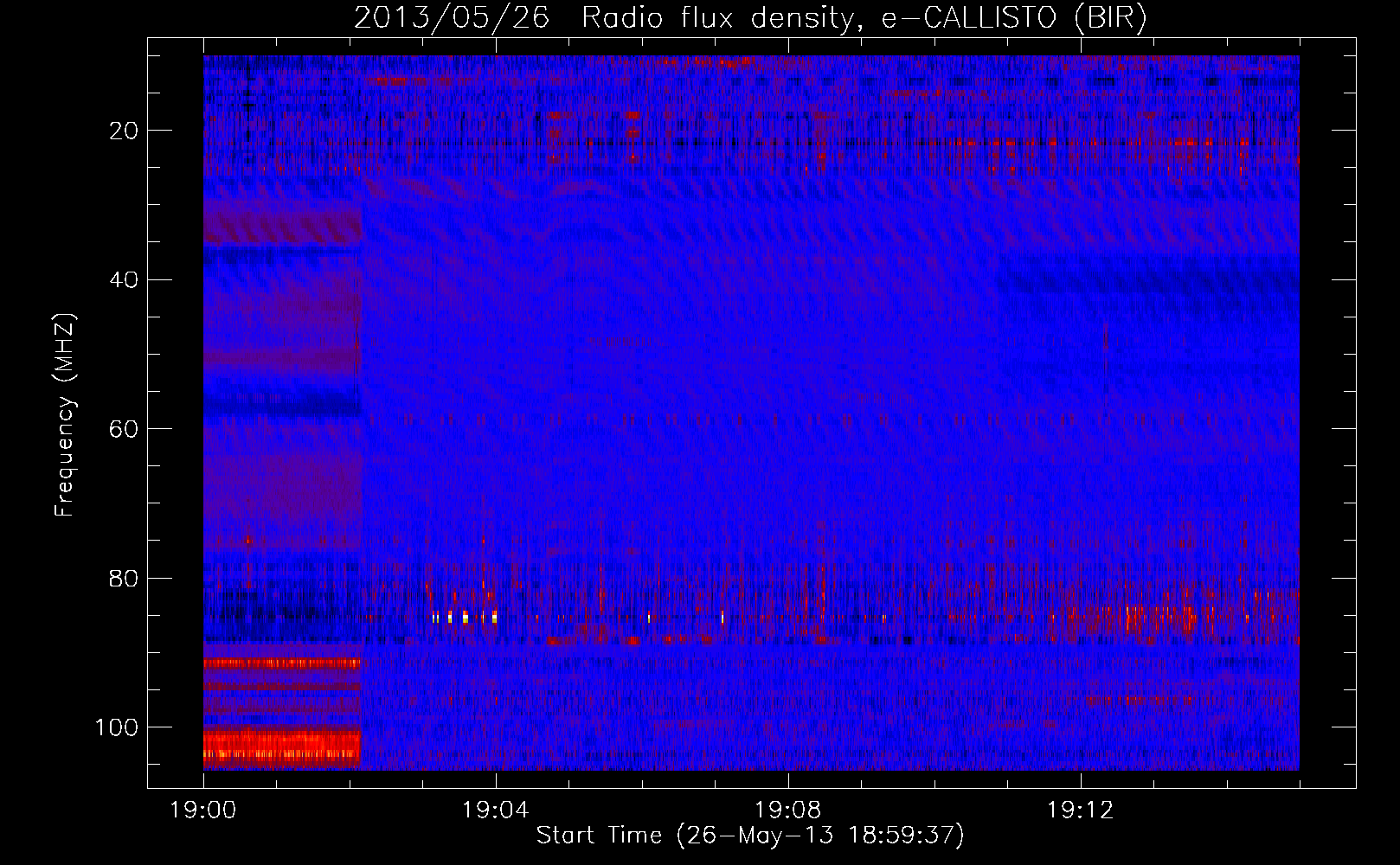The image size is (1400, 865).
Task: Click the plot title "Radio flux density, e-CALLISTO (BIR)"
Action: coord(864,18)
